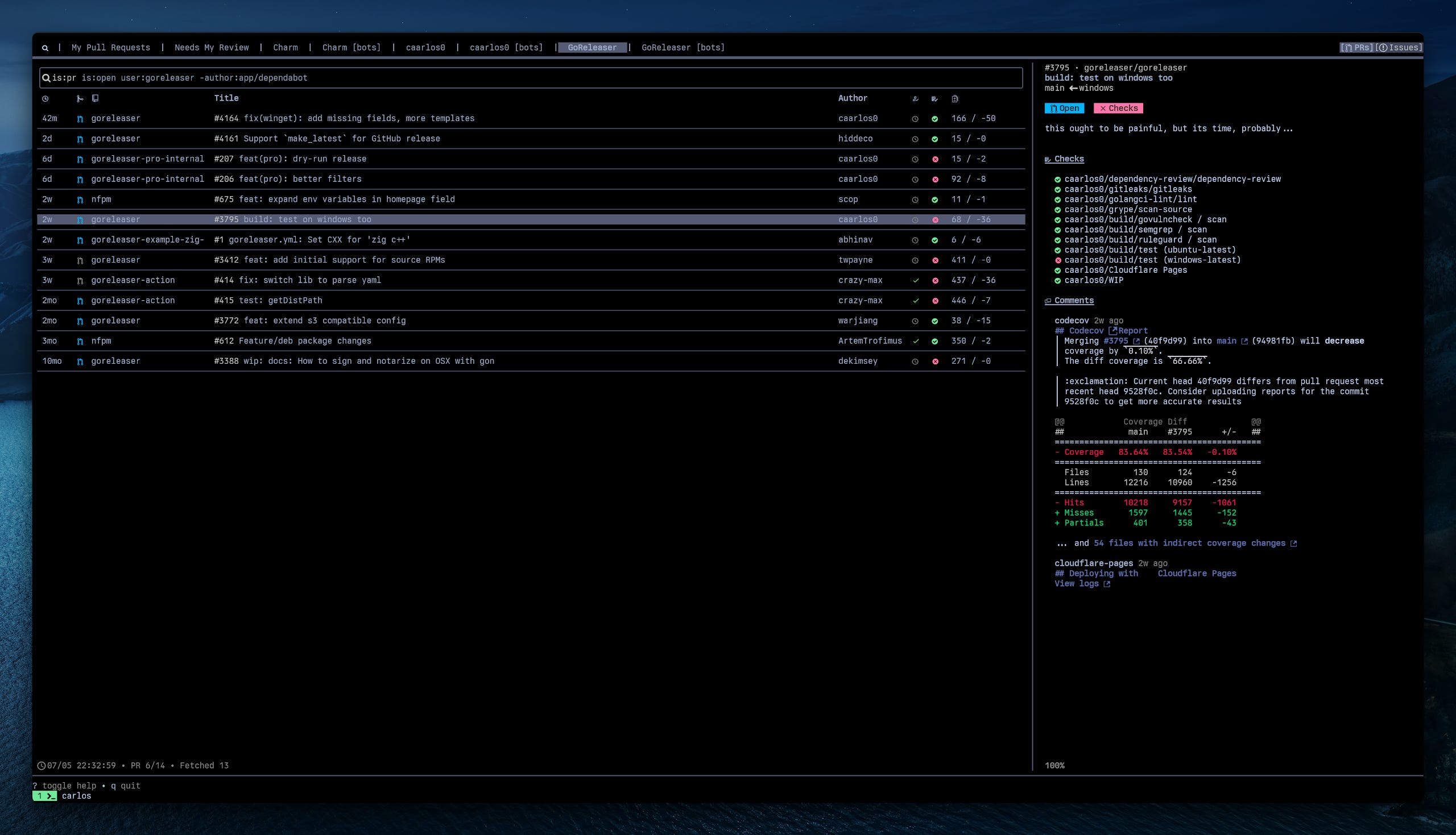The image size is (1456, 835).
Task: Select PR #4161 Support make_latest row
Action: (x=531, y=139)
